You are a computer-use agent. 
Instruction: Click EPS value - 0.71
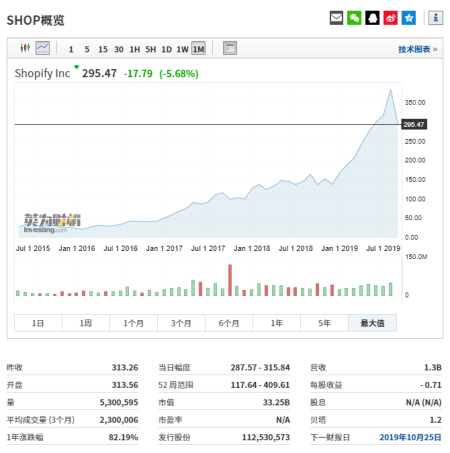pyautogui.click(x=431, y=385)
